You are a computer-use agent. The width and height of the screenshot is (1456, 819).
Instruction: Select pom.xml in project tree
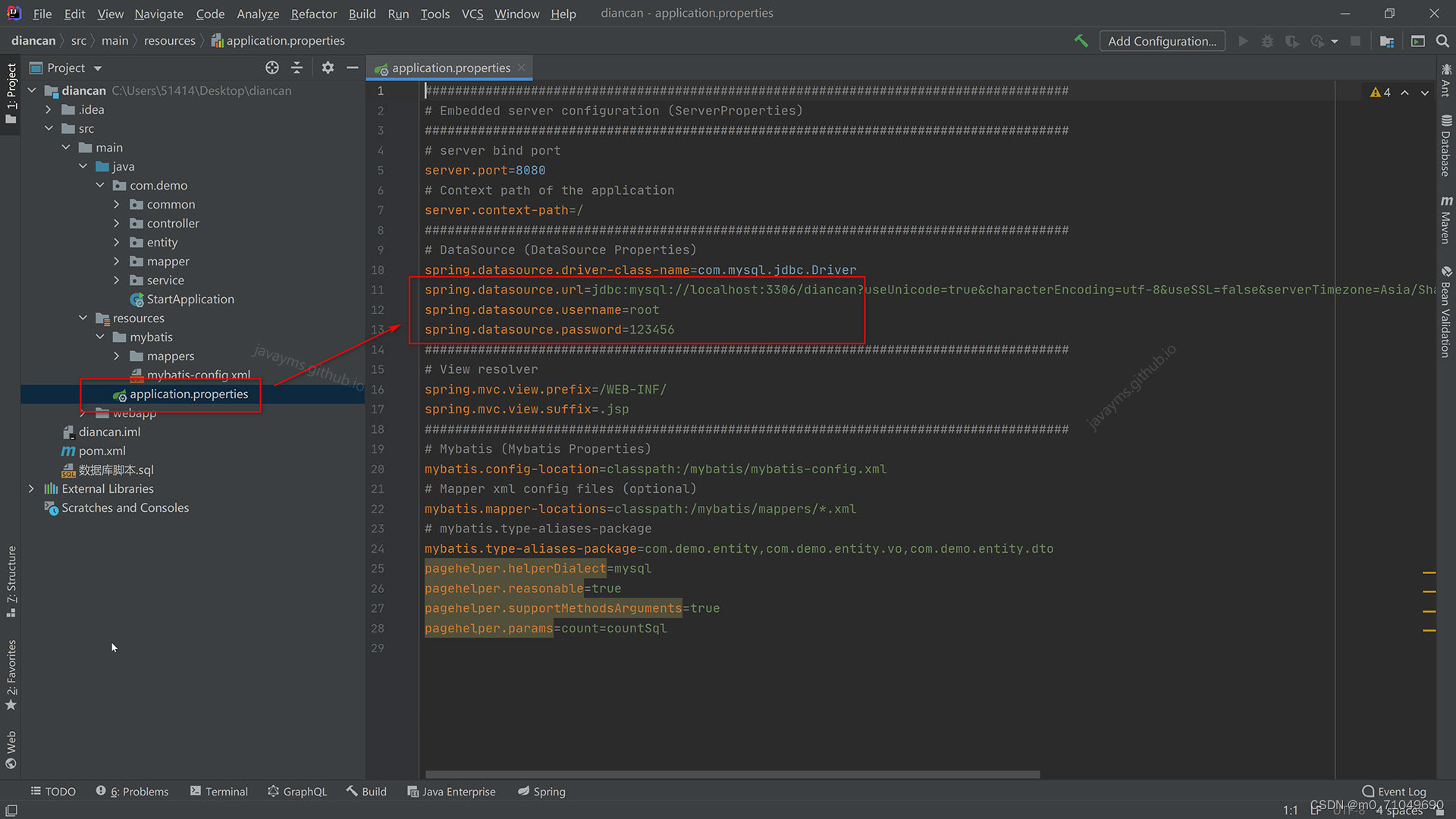pyautogui.click(x=102, y=450)
